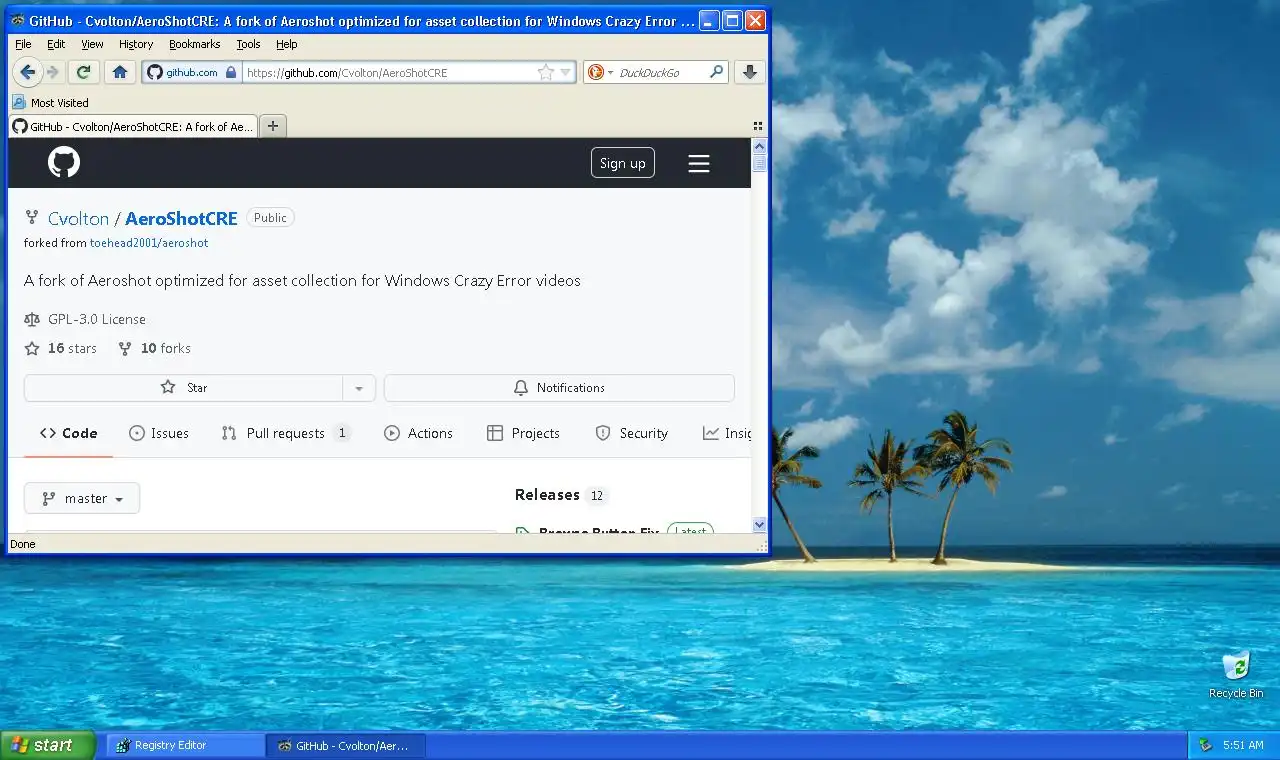1280x760 pixels.
Task: Reload the page with the refresh button
Action: pyautogui.click(x=84, y=72)
